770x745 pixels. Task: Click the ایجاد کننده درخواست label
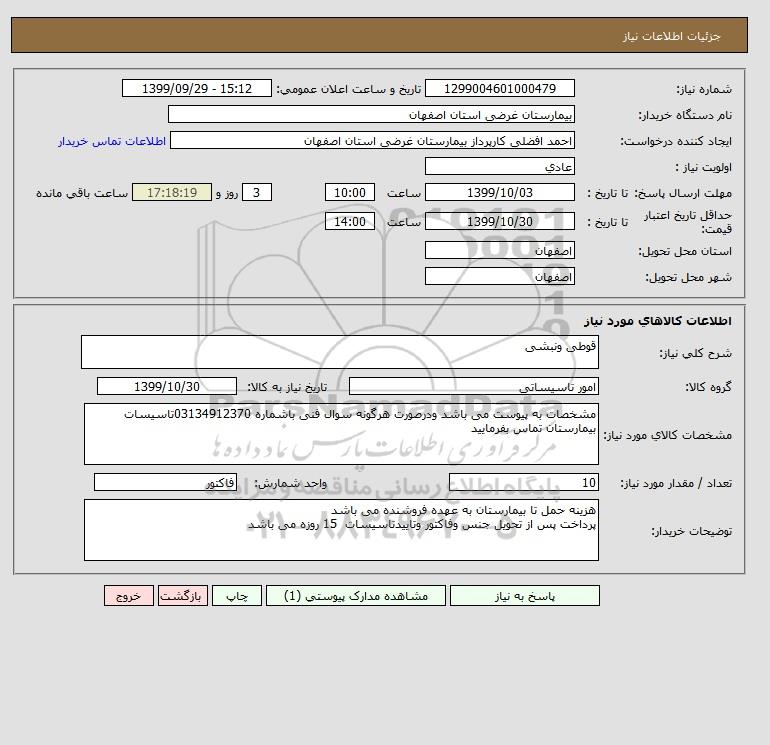click(676, 141)
